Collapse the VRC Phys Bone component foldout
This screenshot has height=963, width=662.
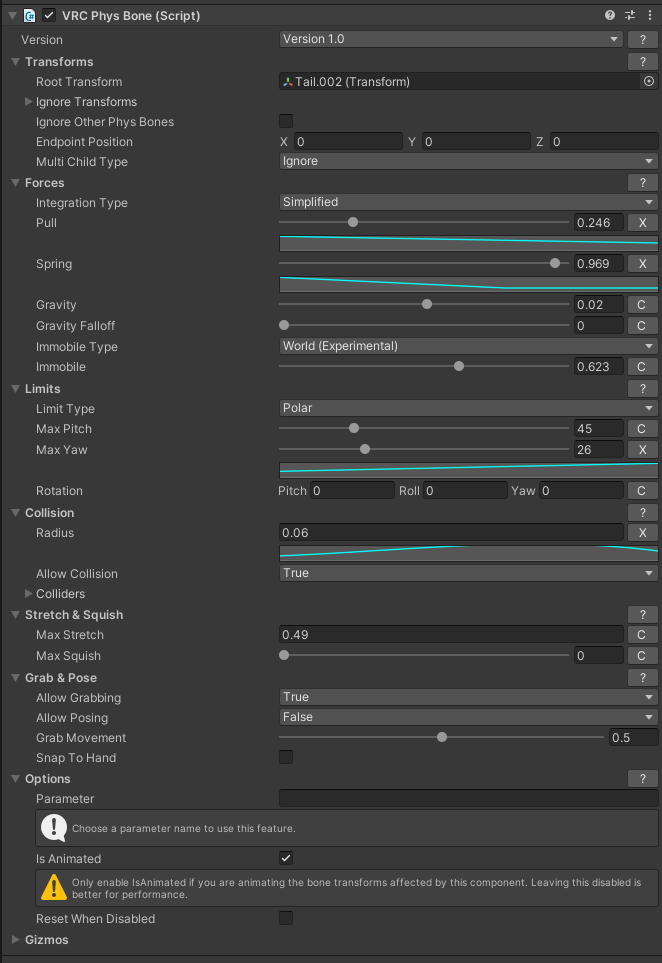click(12, 15)
